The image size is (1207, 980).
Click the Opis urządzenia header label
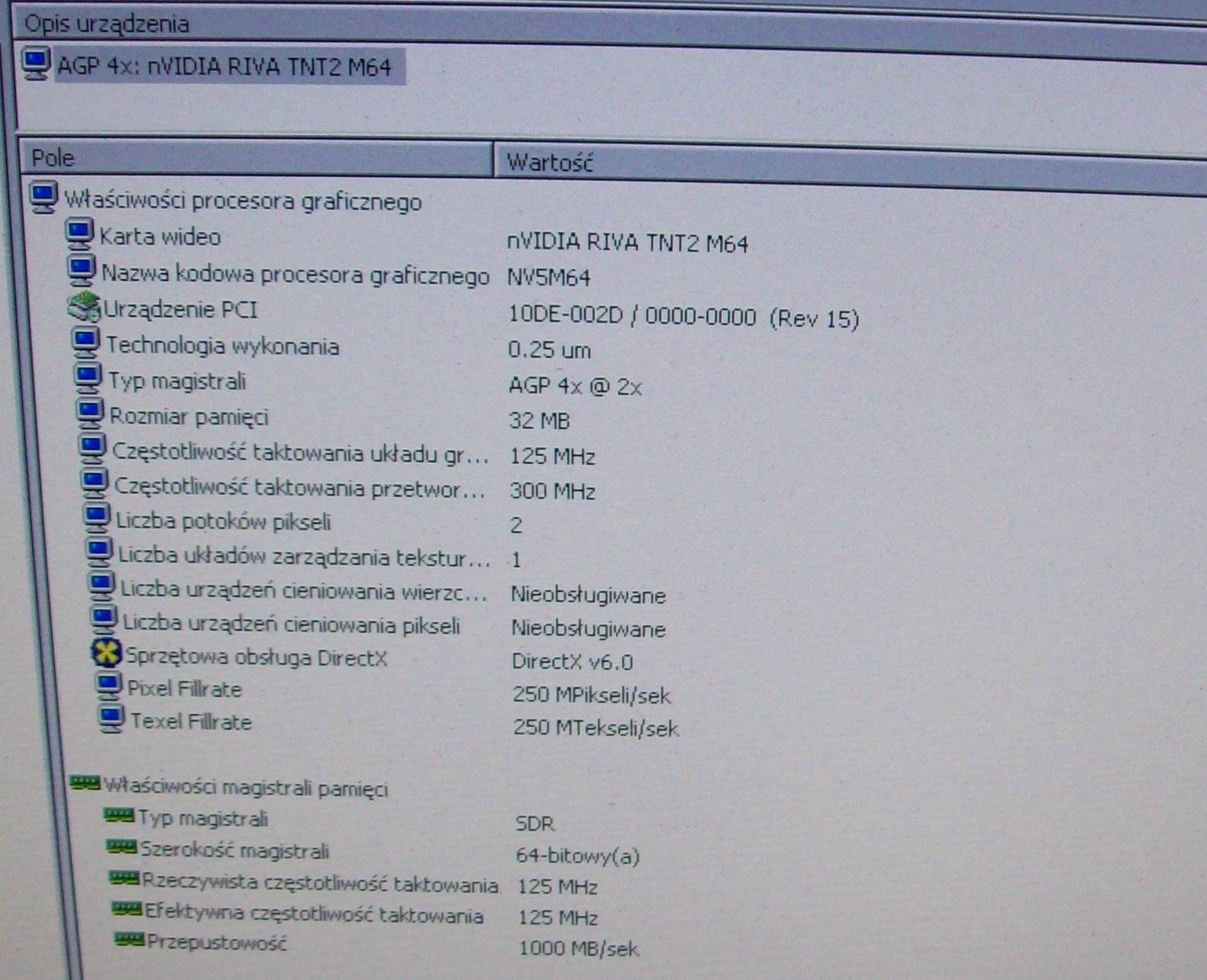pos(107,24)
